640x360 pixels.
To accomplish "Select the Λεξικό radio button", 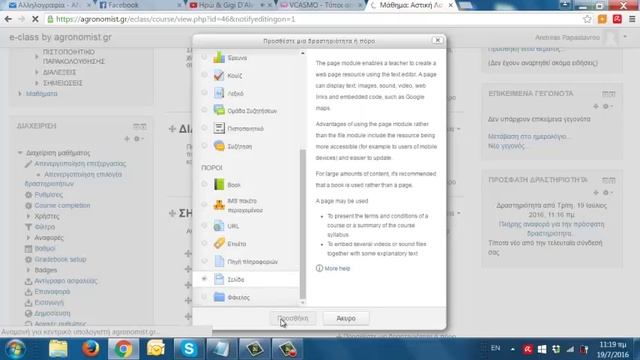I will pyautogui.click(x=204, y=92).
